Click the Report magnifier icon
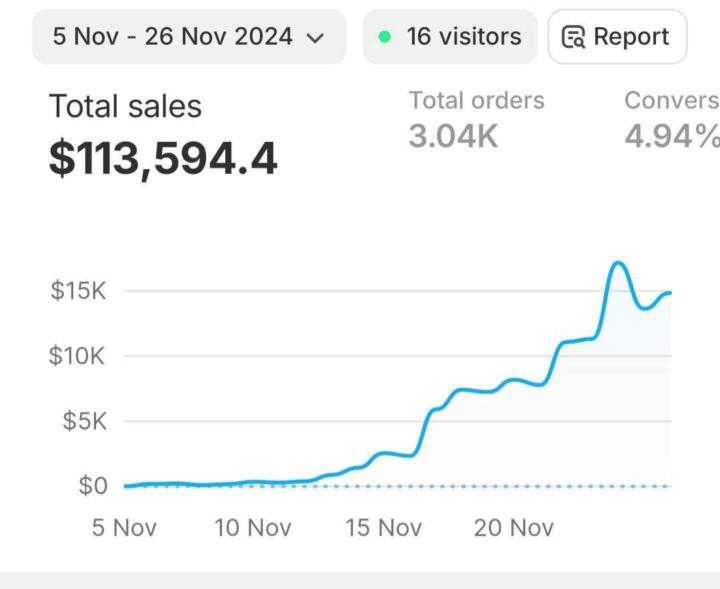The image size is (720, 589). pos(574,38)
